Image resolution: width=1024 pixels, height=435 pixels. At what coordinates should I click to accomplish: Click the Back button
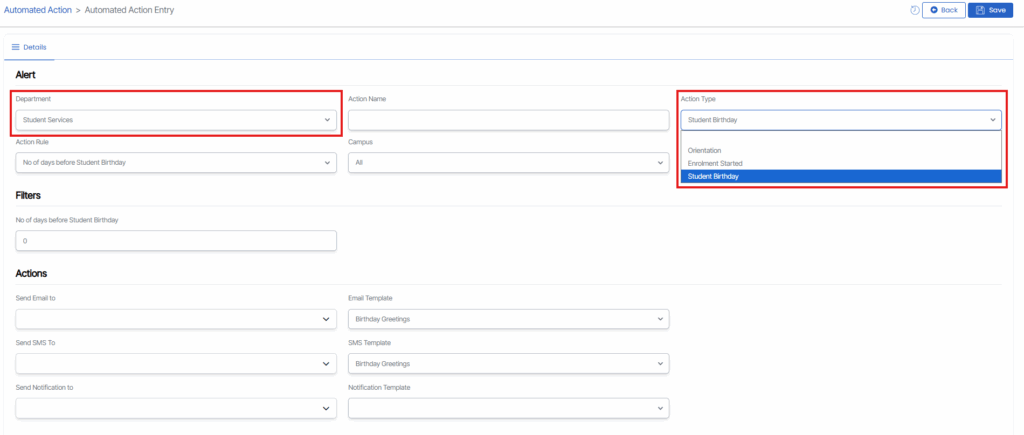[x=943, y=10]
